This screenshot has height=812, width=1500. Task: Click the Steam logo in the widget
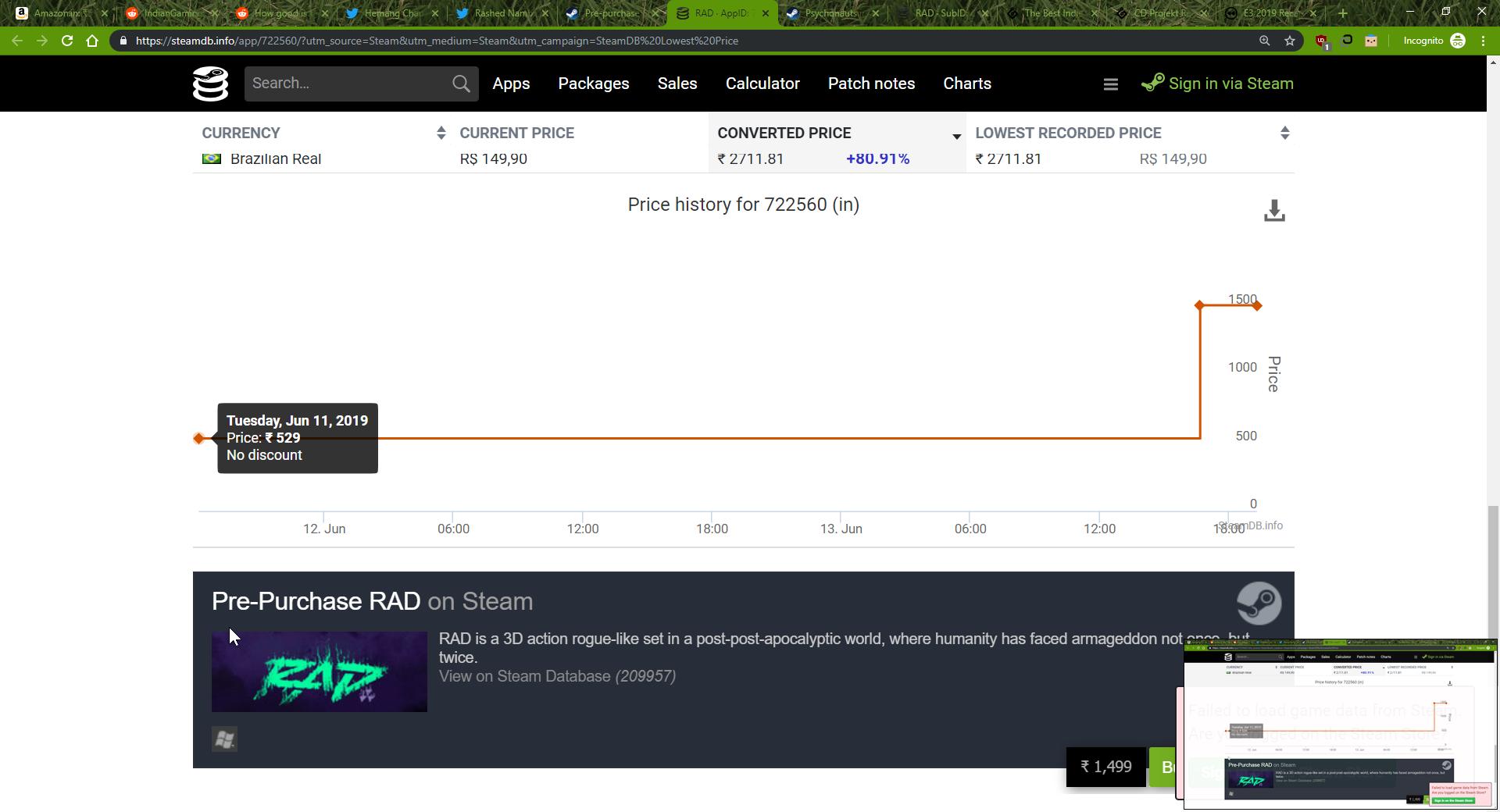pyautogui.click(x=1259, y=603)
